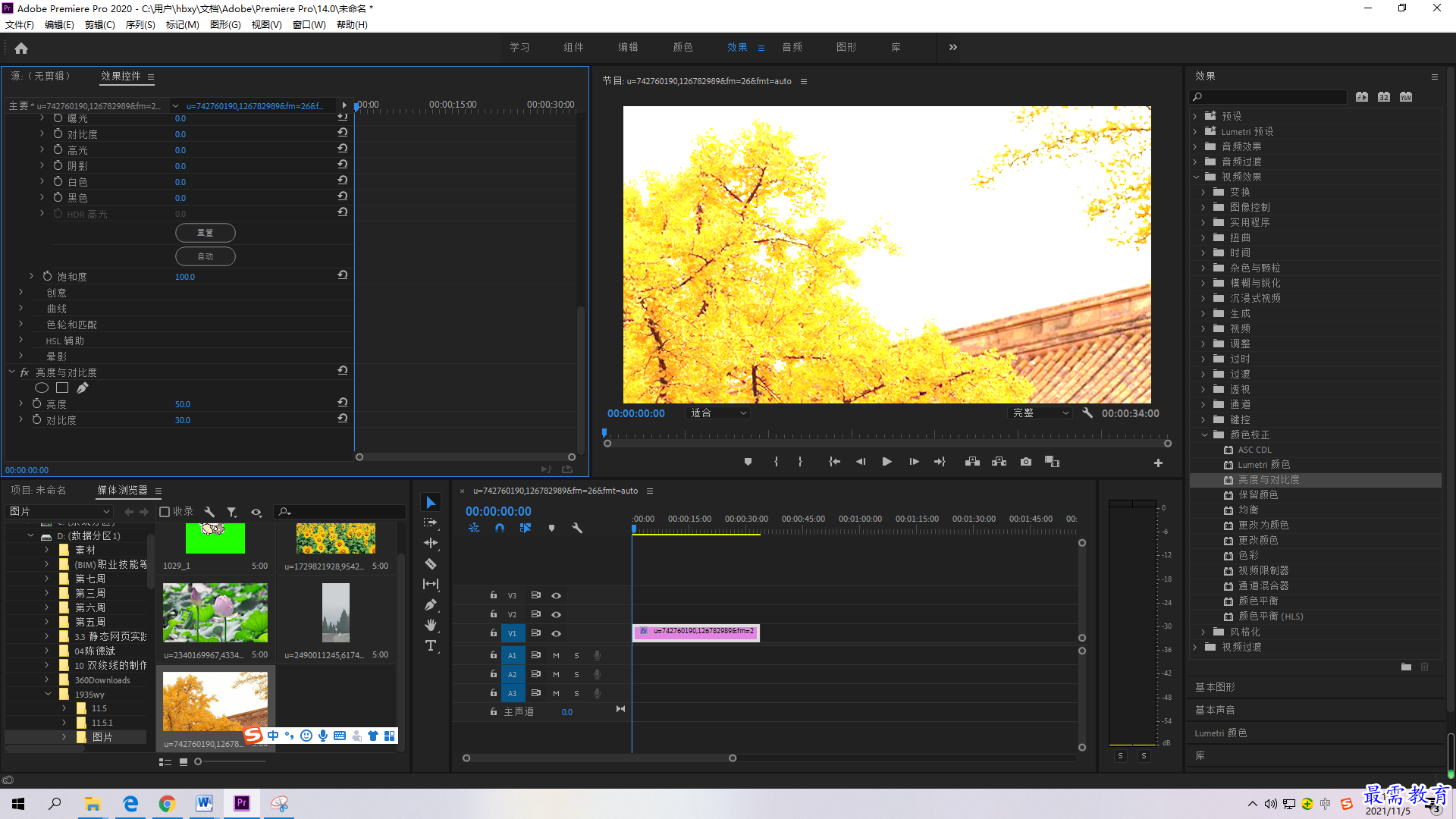Switch to the 颜色 workspace tab
The image size is (1456, 819).
tap(682, 47)
